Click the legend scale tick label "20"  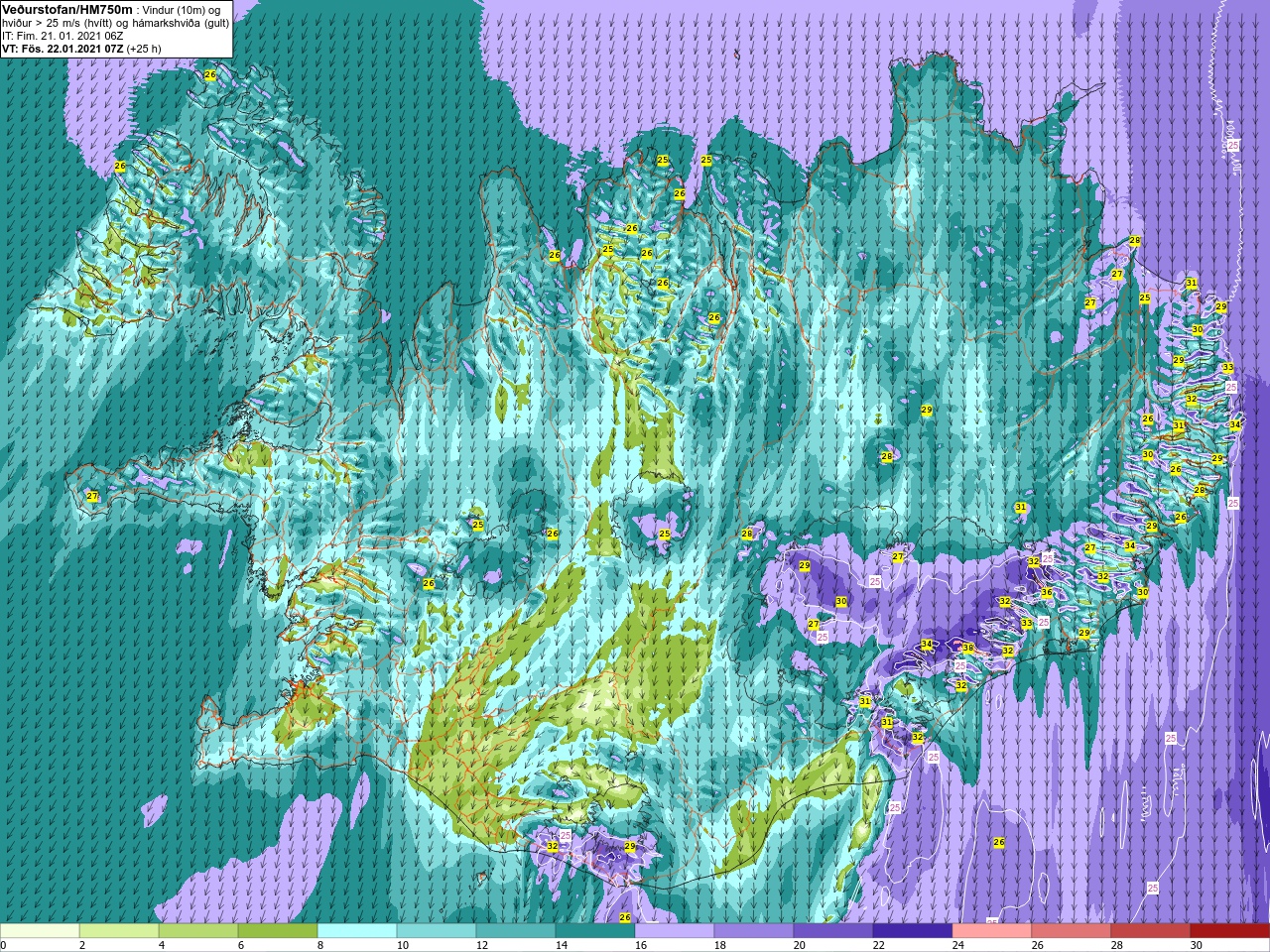799,945
